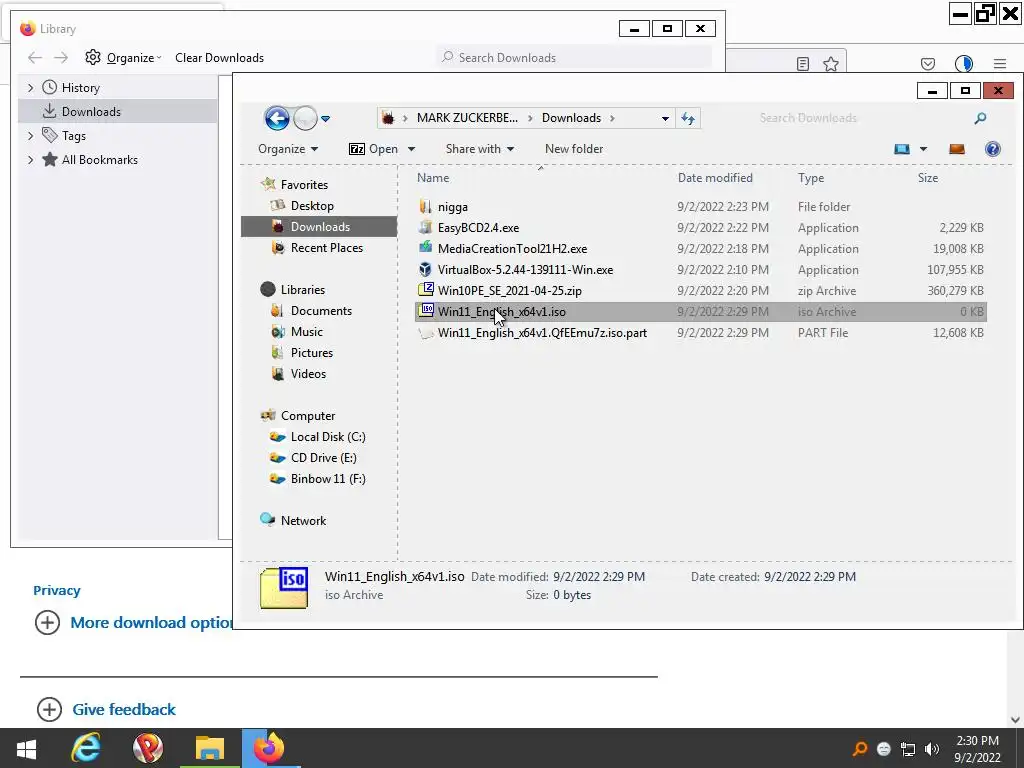Open Music library
The image size is (1024, 768).
coord(306,332)
